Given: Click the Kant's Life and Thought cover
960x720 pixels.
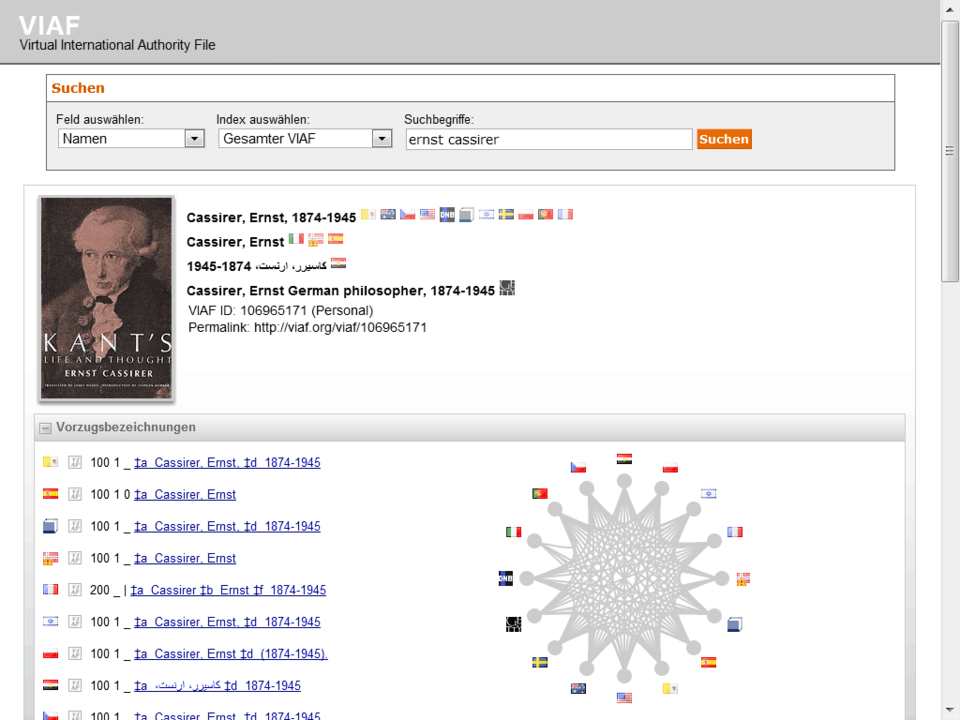Looking at the screenshot, I should pos(106,298).
